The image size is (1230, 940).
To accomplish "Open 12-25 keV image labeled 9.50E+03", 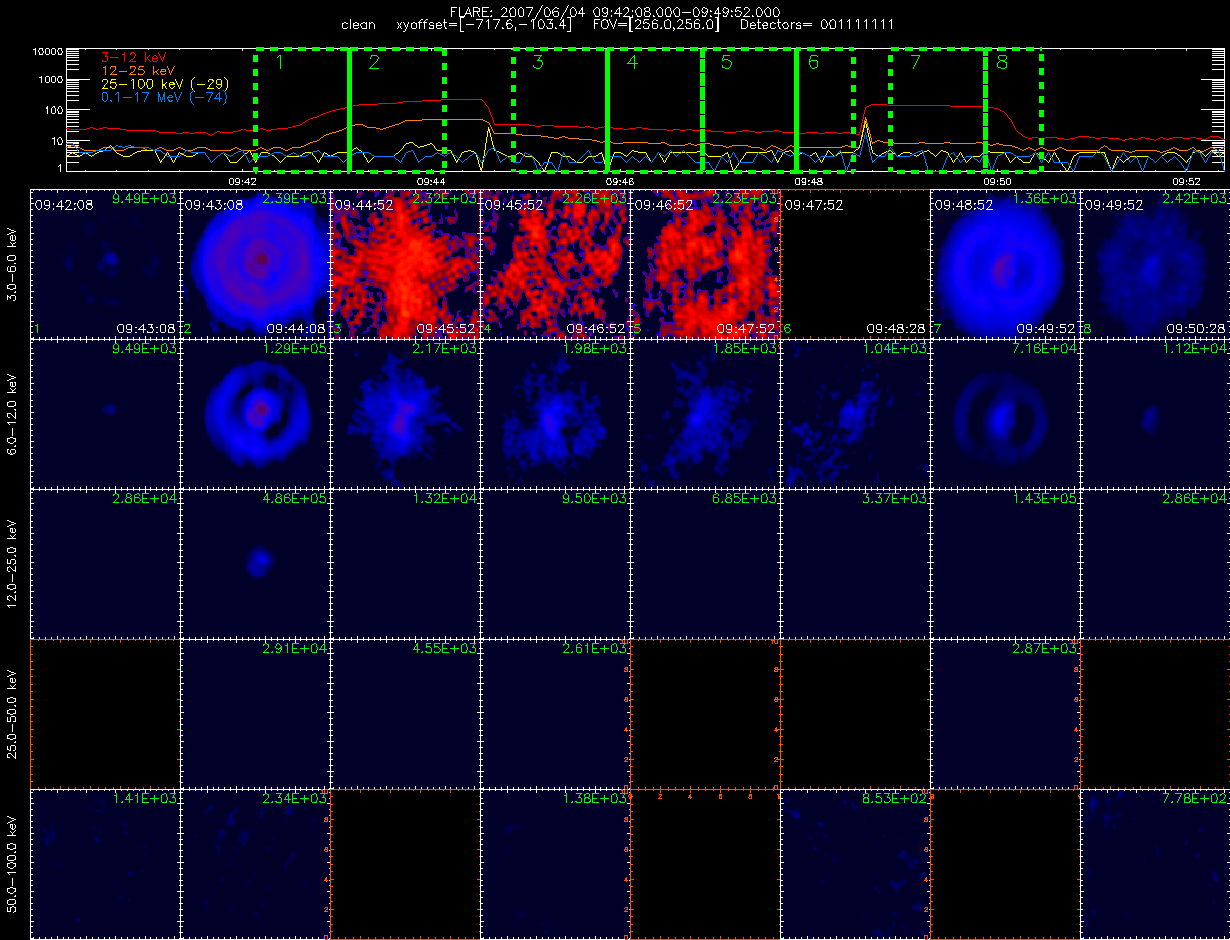I will (555, 563).
